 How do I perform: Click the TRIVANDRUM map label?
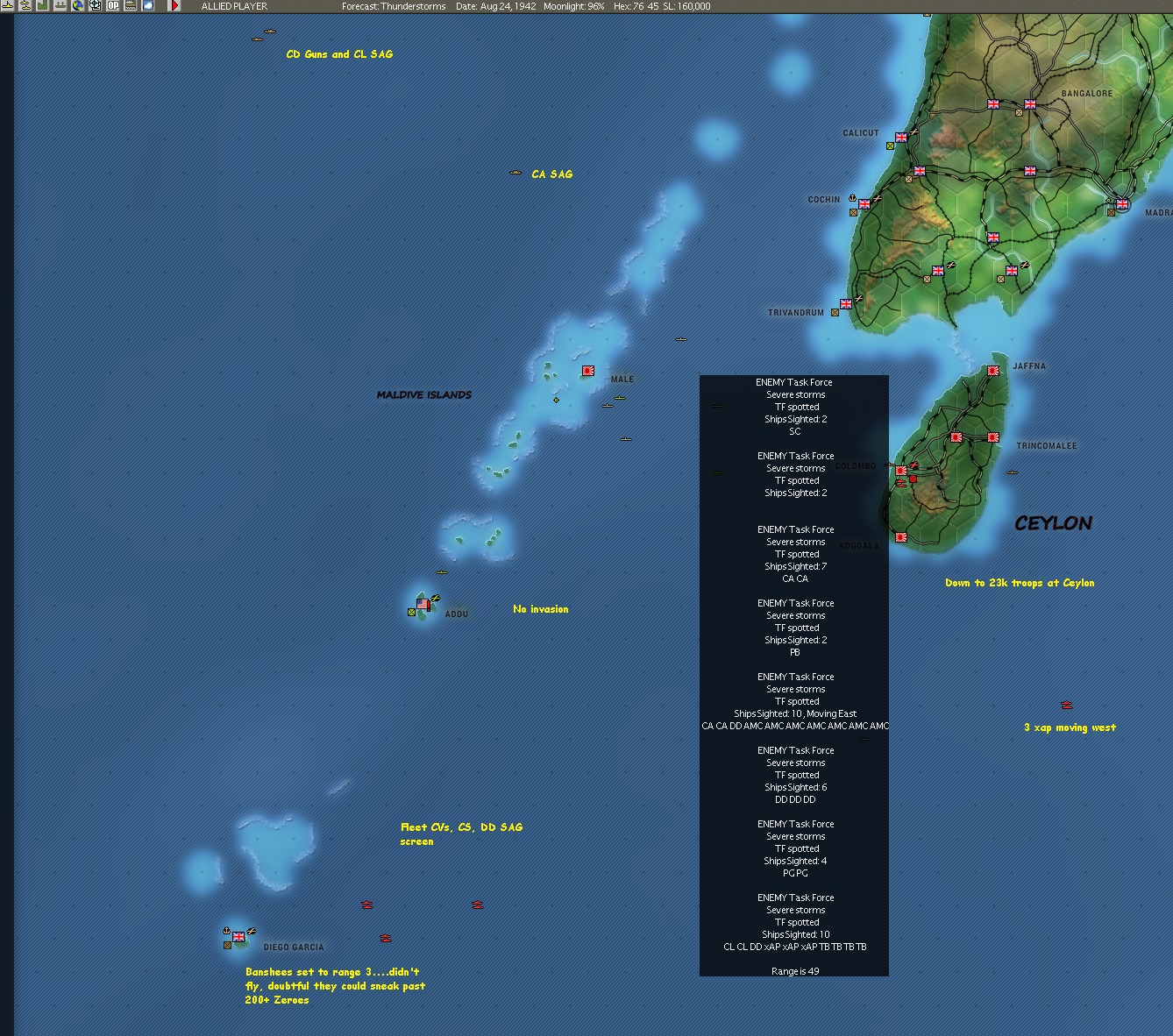click(796, 313)
